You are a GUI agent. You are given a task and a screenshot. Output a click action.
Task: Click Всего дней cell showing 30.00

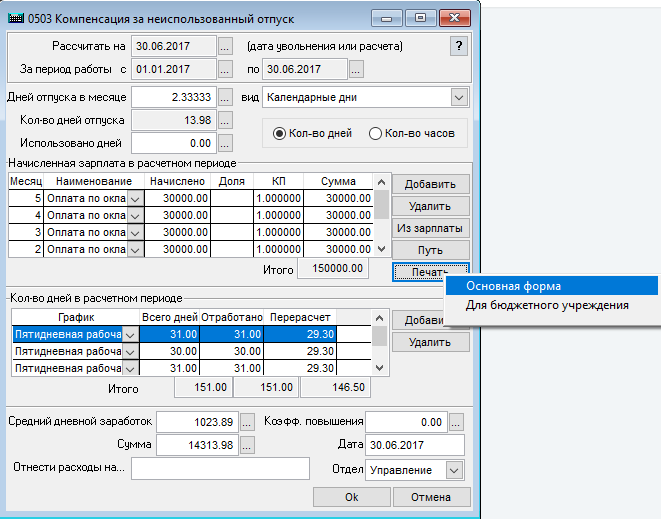tap(169, 352)
